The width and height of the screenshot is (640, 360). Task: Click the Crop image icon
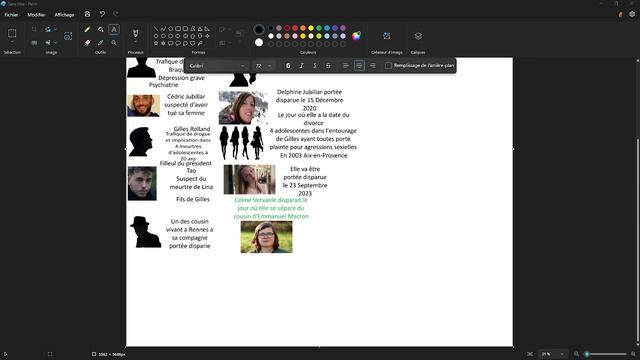34,29
